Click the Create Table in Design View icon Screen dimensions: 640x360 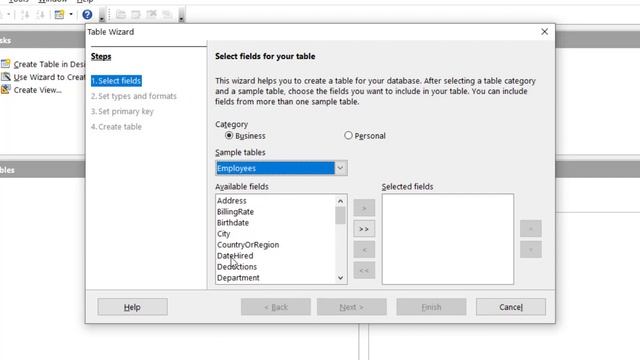pyautogui.click(x=5, y=64)
